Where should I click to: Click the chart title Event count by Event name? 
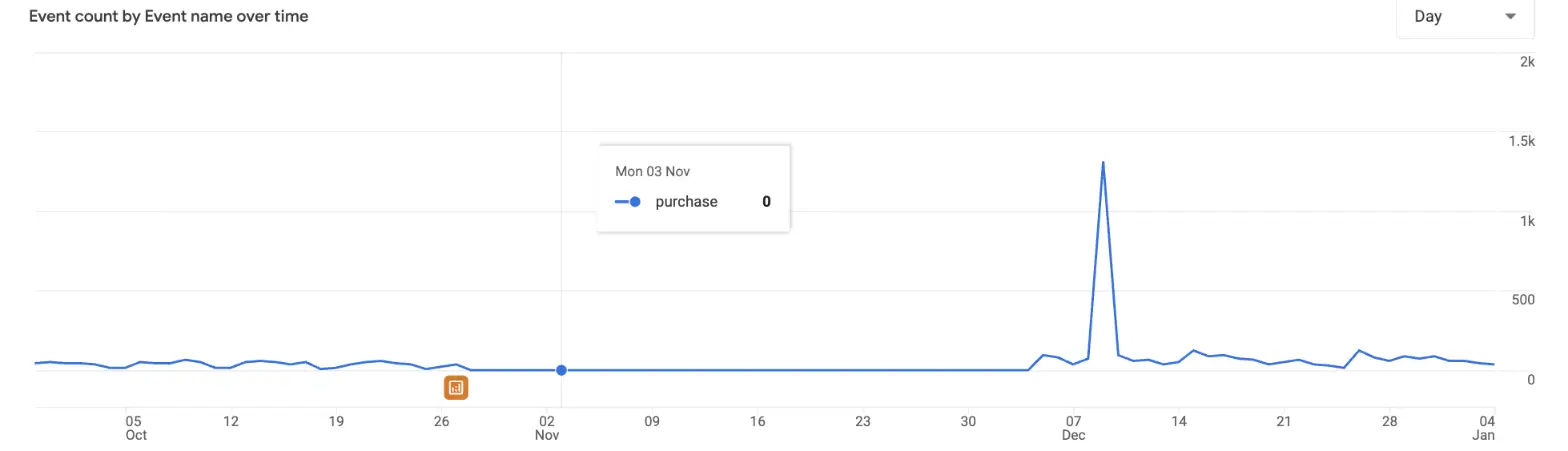169,17
